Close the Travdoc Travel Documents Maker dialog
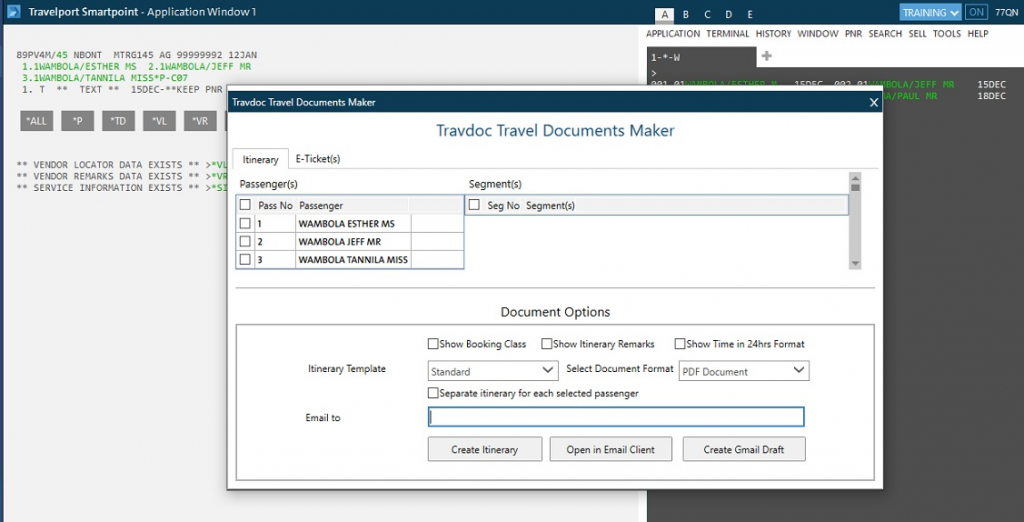 pos(874,102)
